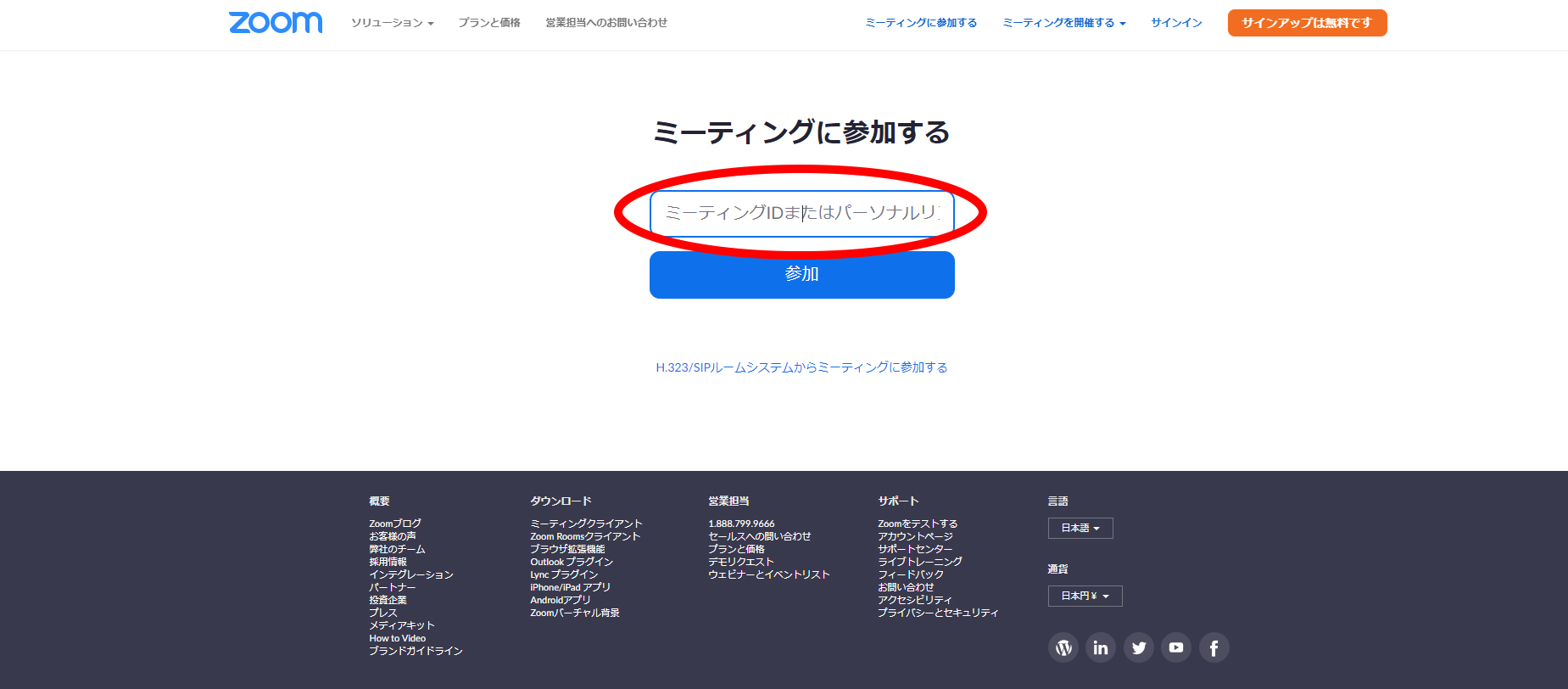This screenshot has width=1568, height=689.
Task: Open the サポートセンター support link
Action: click(915, 549)
